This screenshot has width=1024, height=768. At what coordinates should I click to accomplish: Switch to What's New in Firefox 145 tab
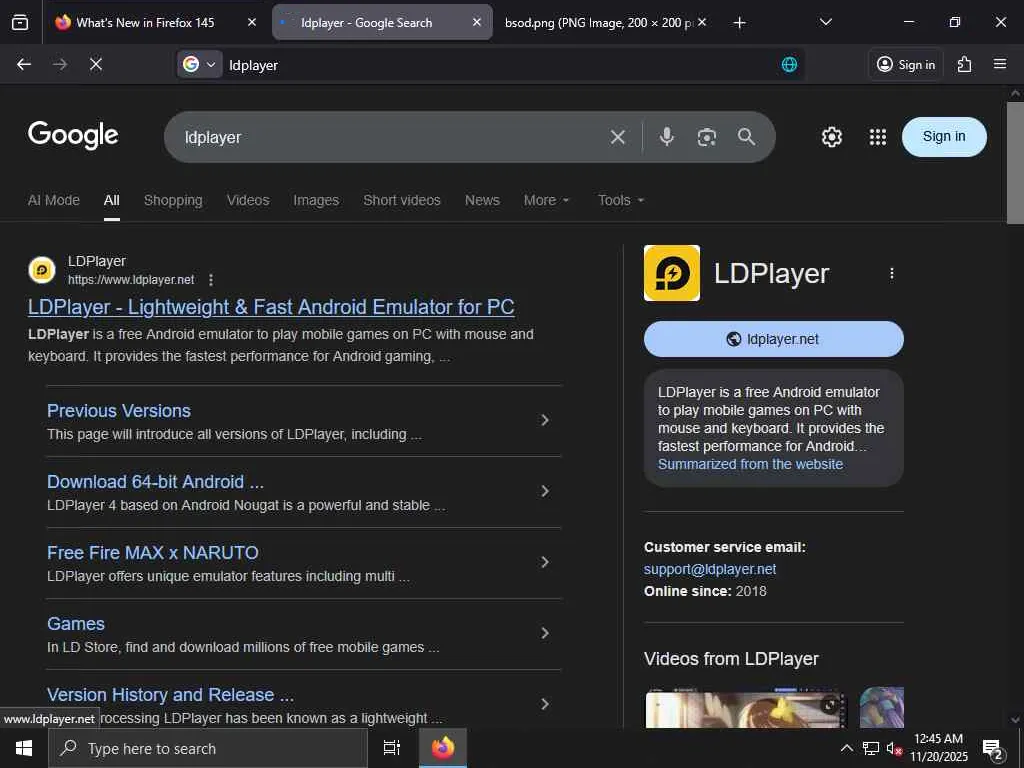[145, 22]
